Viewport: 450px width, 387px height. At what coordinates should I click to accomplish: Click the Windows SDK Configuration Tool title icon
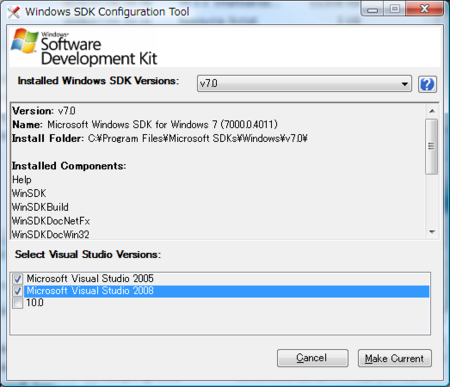[x=14, y=12]
